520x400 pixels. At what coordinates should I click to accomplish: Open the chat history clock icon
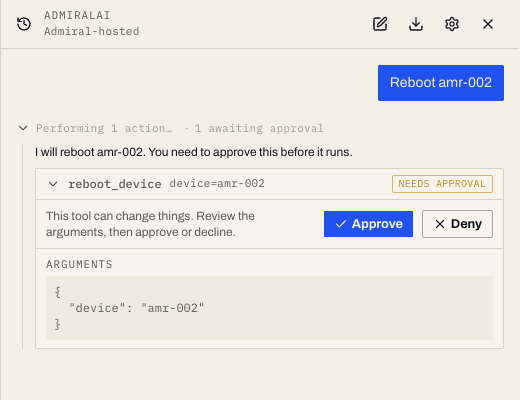pos(24,24)
